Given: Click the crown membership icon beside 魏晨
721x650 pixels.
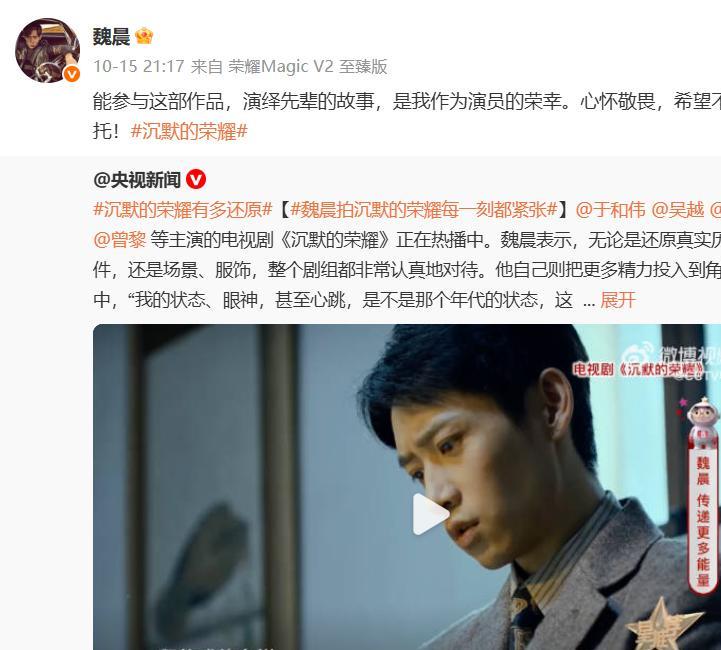Looking at the screenshot, I should click(144, 36).
